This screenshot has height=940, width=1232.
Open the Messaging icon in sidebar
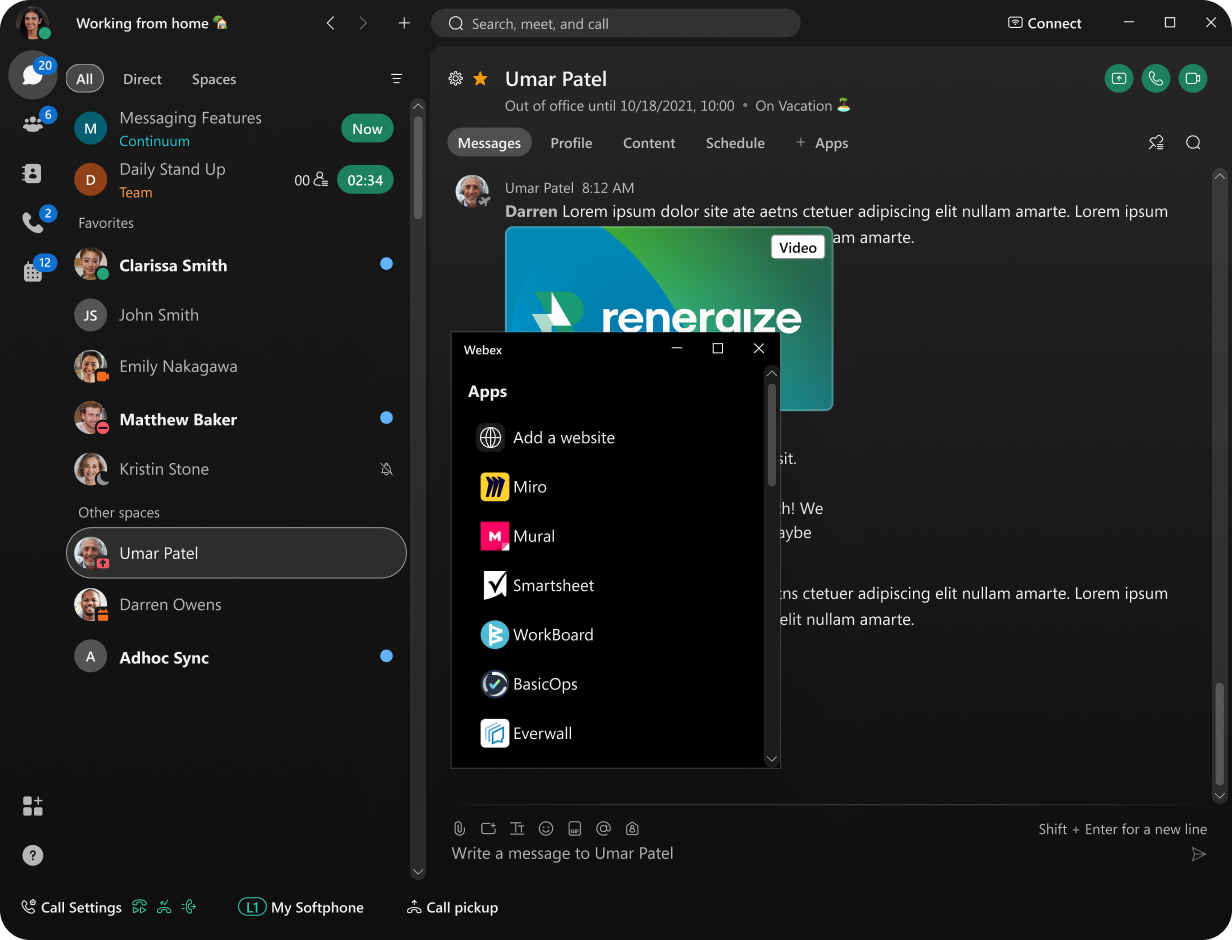[33, 75]
